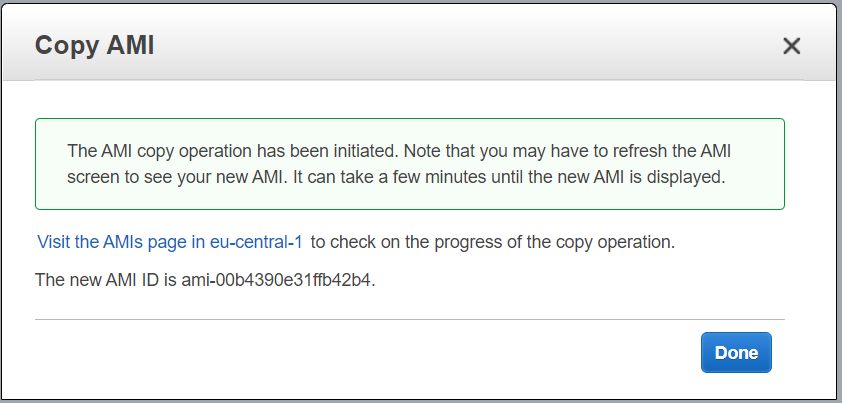Close the Copy AMI dialog with X

tap(792, 45)
